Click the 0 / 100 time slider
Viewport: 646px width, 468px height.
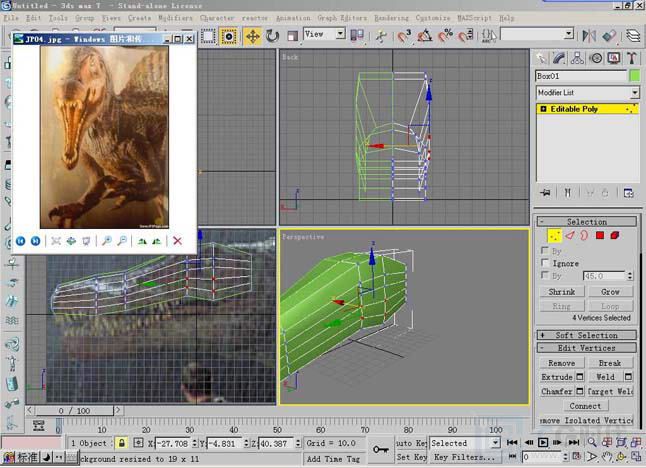pos(74,411)
